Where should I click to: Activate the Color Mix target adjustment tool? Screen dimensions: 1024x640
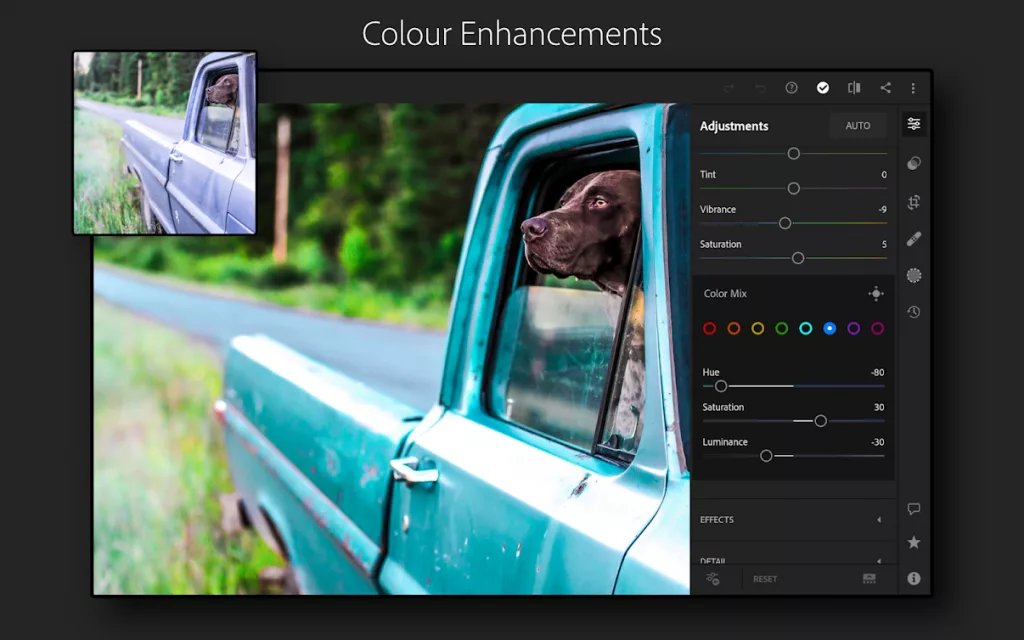pos(876,294)
